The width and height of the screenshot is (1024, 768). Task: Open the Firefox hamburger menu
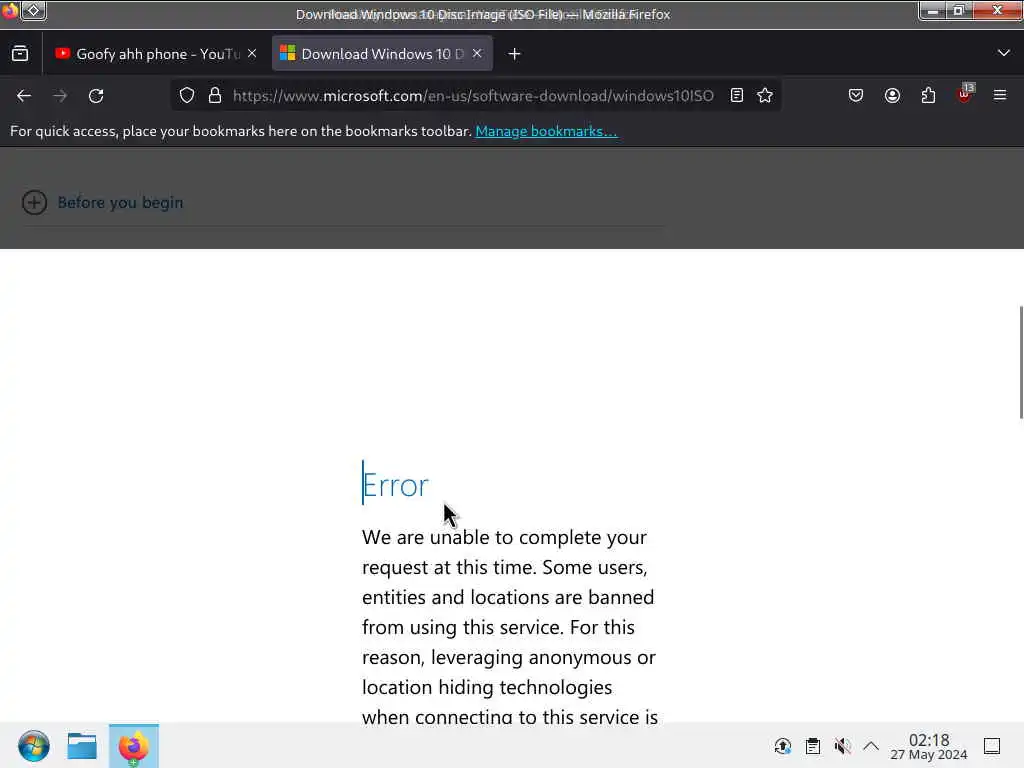pyautogui.click(x=1000, y=95)
